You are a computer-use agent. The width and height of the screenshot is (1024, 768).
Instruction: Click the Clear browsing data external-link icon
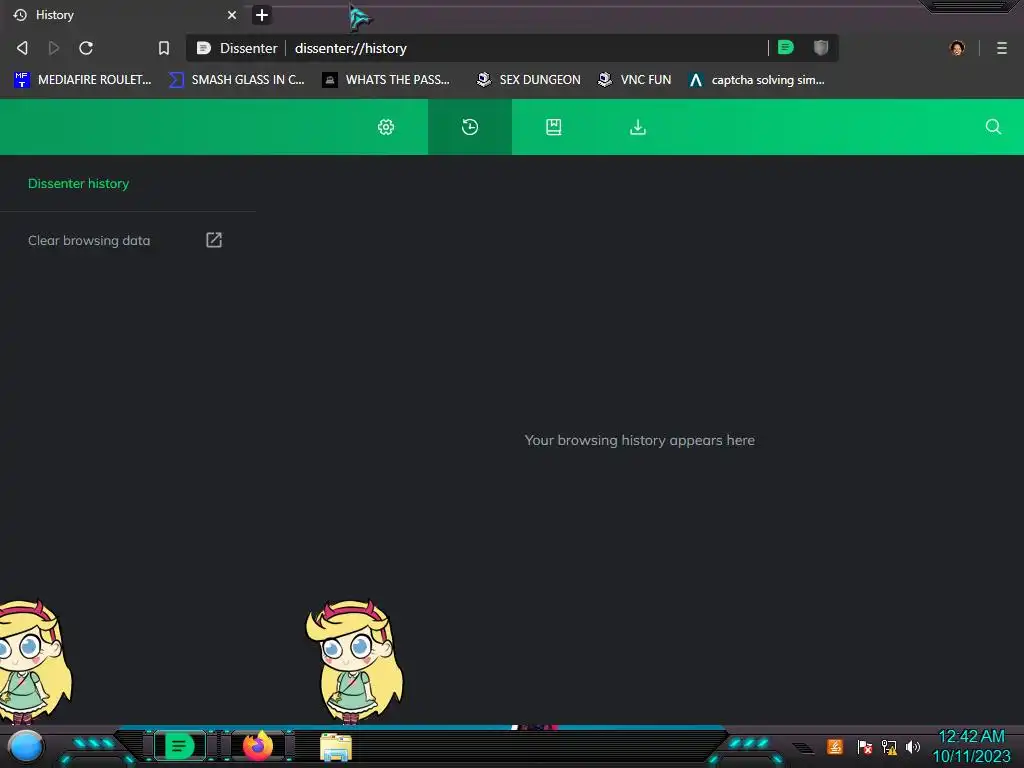pos(214,240)
